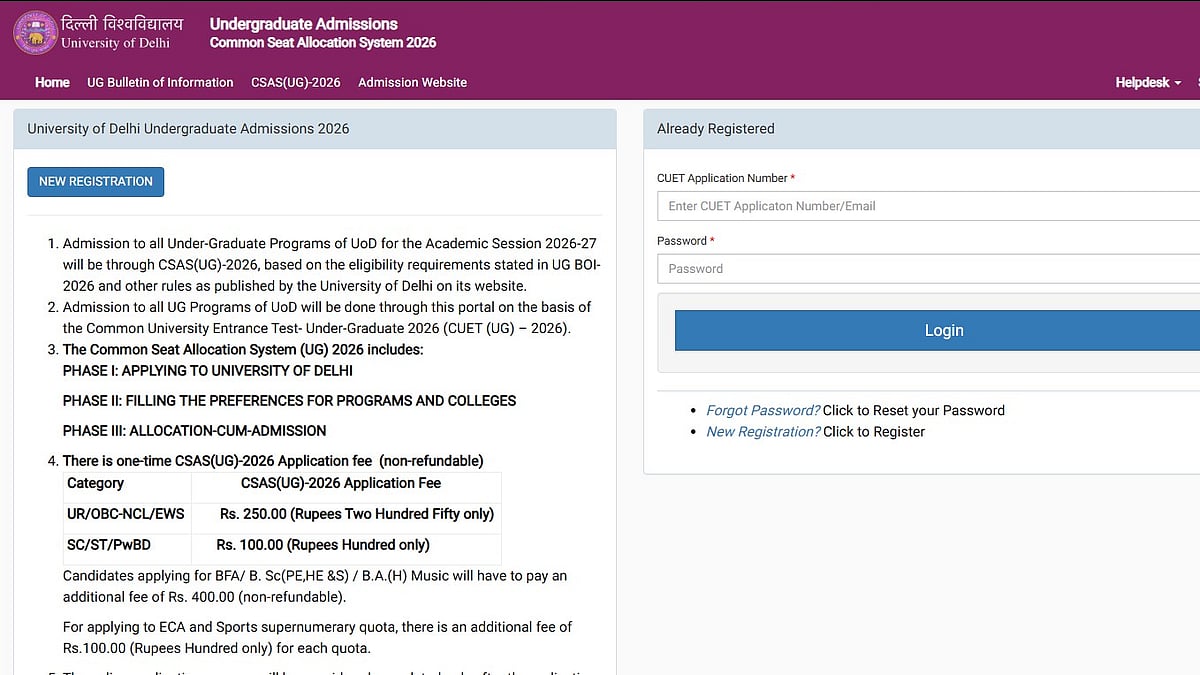This screenshot has height=675, width=1200.
Task: Click the Undergraduate Admissions header title
Action: pos(303,24)
